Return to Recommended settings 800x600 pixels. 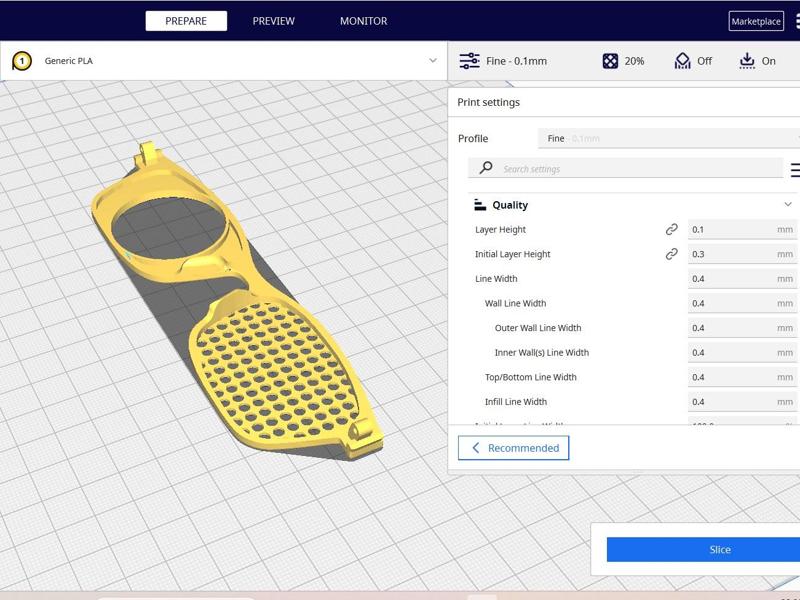[513, 448]
